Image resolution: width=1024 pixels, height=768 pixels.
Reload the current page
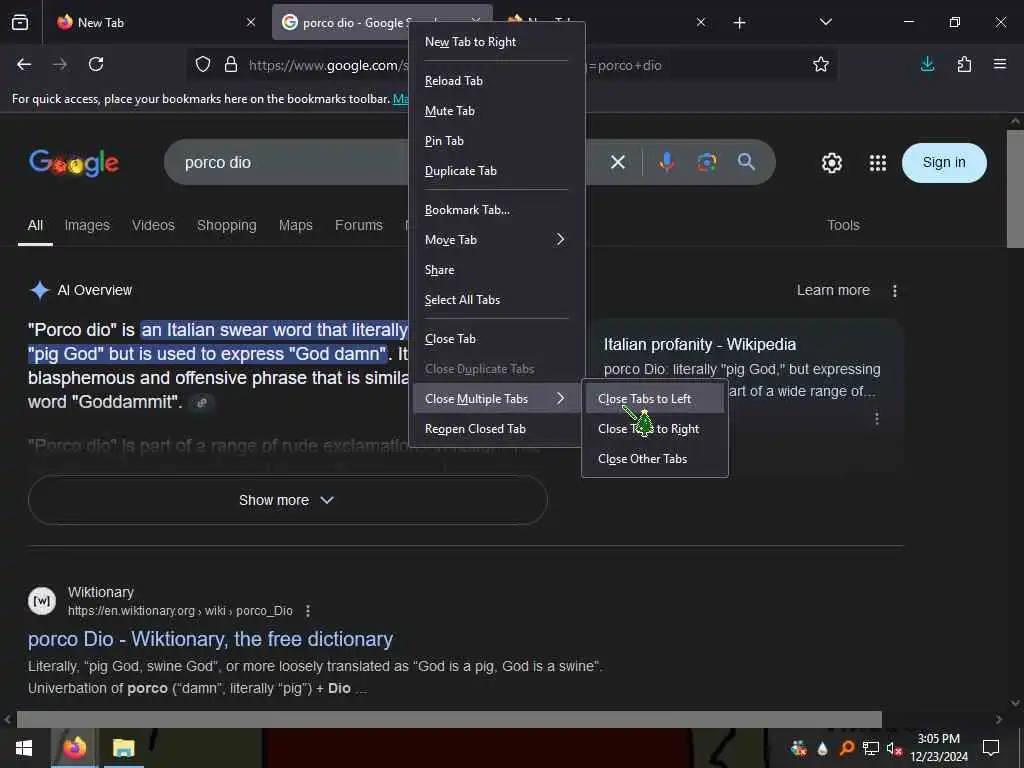click(x=96, y=64)
